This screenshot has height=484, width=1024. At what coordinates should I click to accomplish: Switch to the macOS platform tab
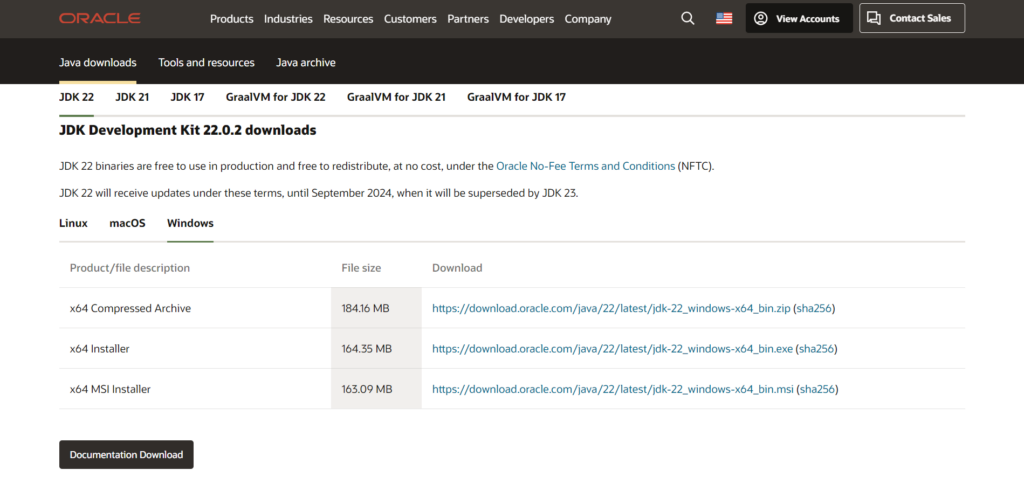tap(127, 223)
